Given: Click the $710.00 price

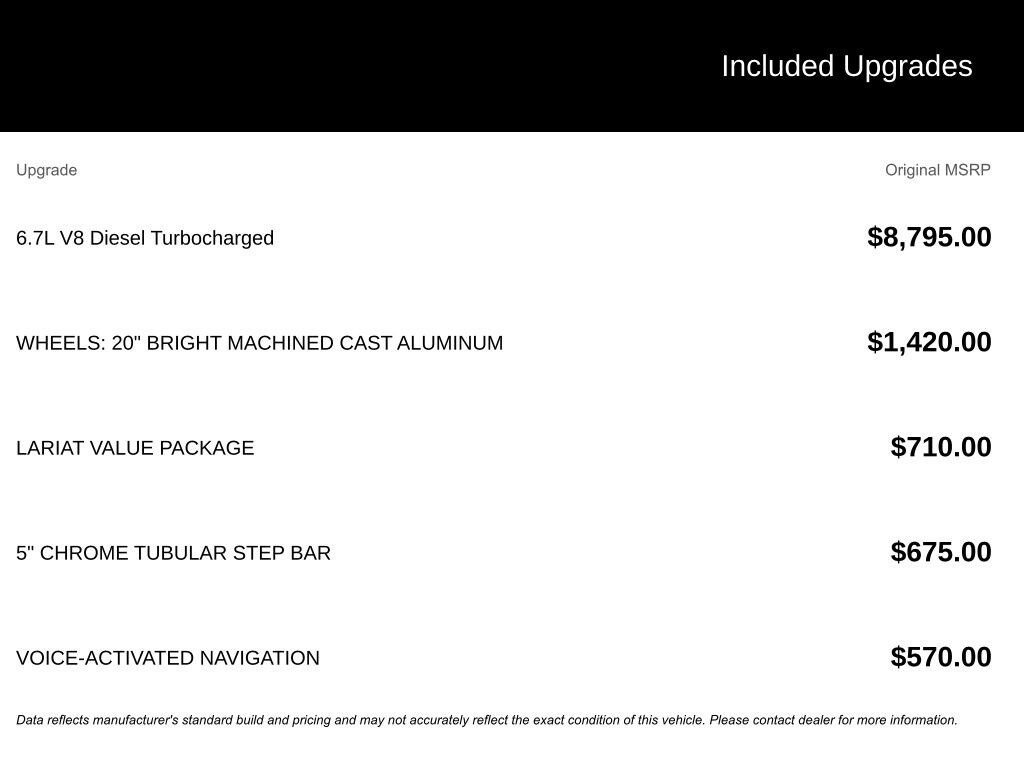Looking at the screenshot, I should coord(941,447).
